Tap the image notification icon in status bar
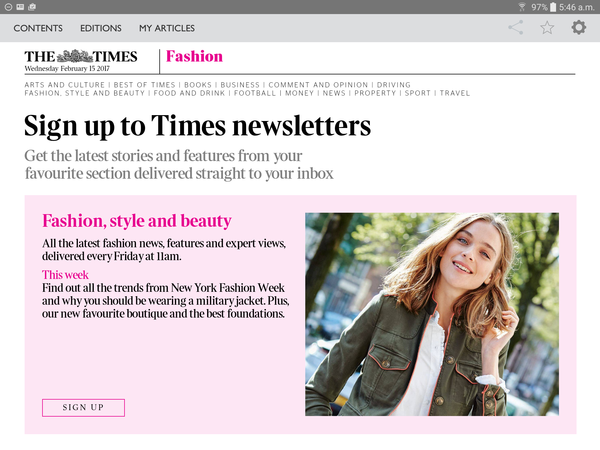Viewport: 600px width, 450px height. [20, 7]
